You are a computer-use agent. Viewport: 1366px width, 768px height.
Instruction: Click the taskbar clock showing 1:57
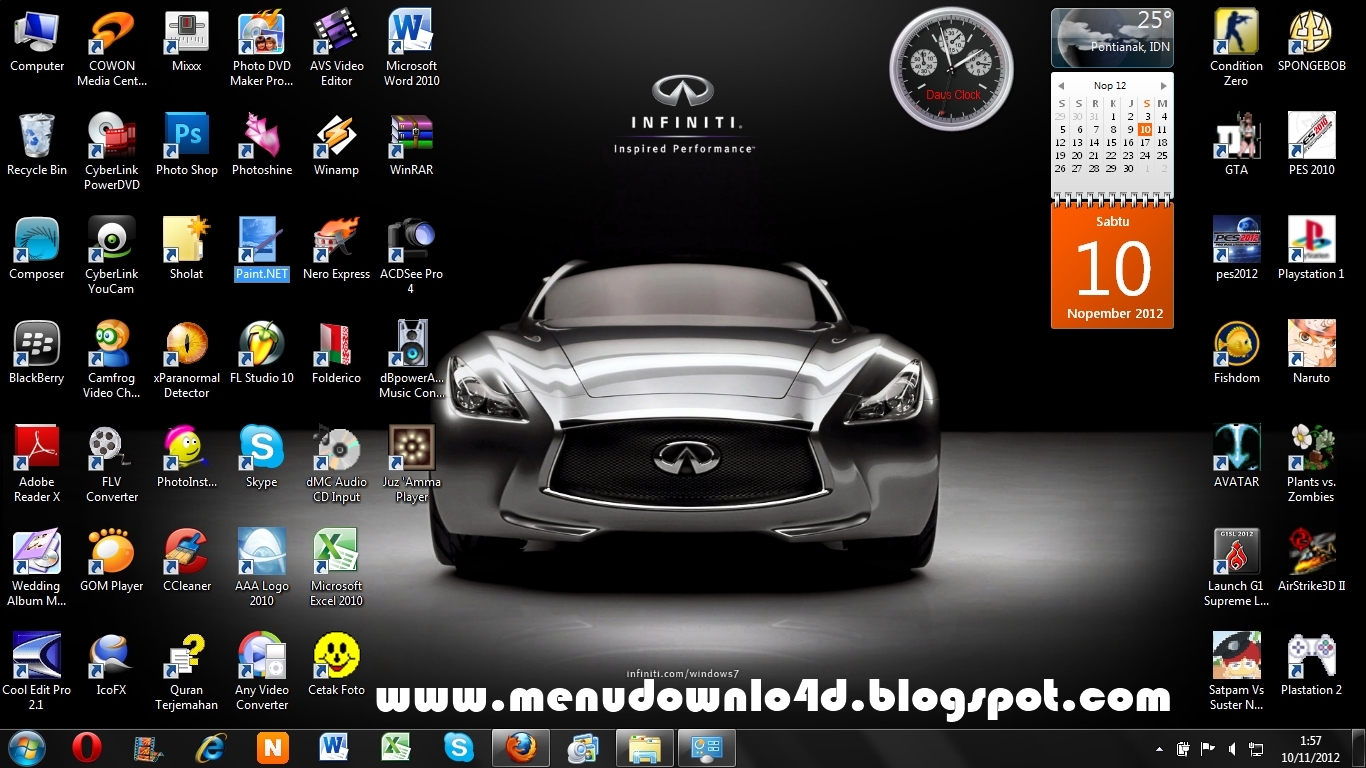pos(1309,748)
